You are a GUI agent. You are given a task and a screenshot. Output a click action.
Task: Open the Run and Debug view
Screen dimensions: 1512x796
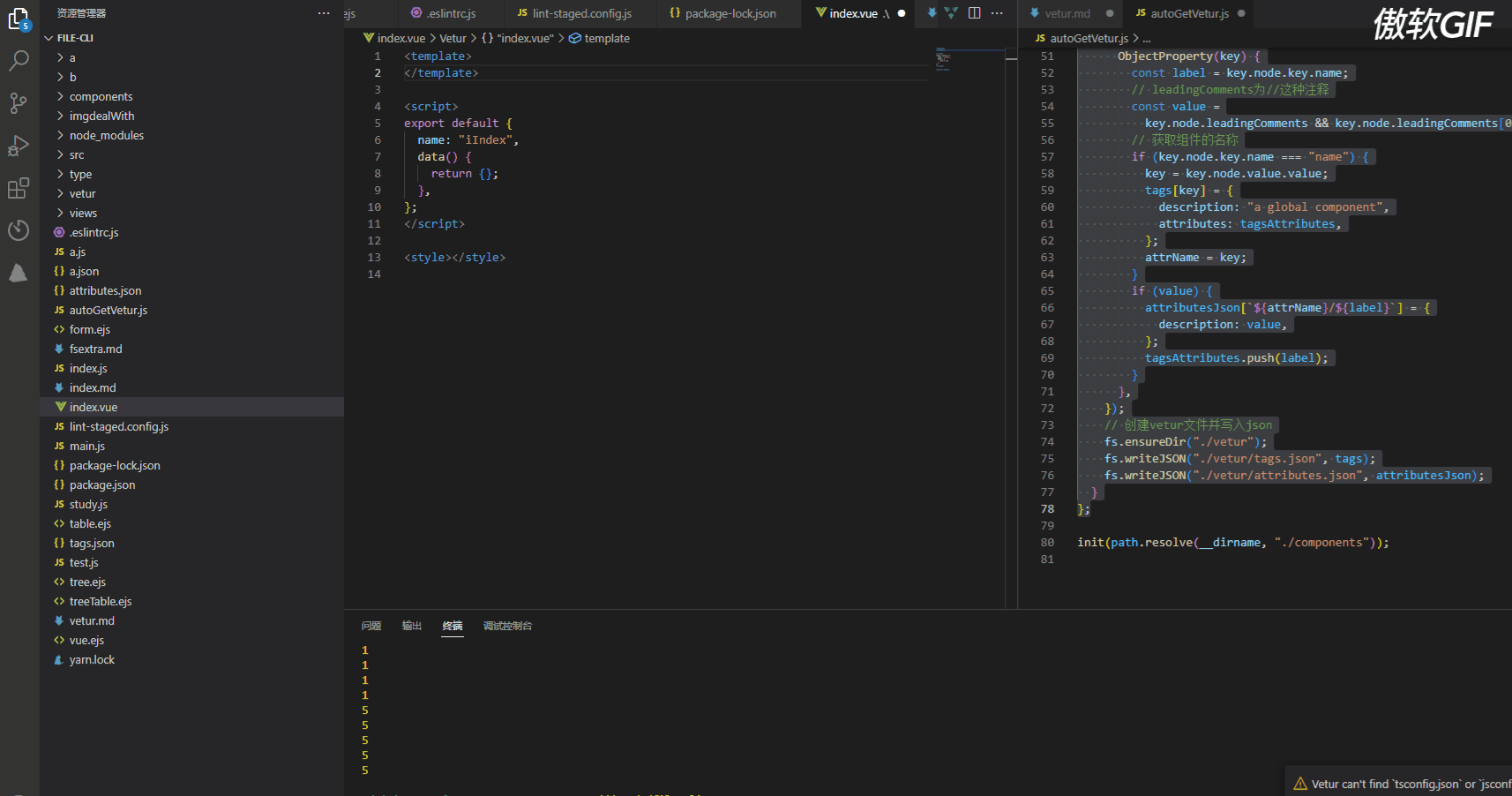(x=19, y=146)
